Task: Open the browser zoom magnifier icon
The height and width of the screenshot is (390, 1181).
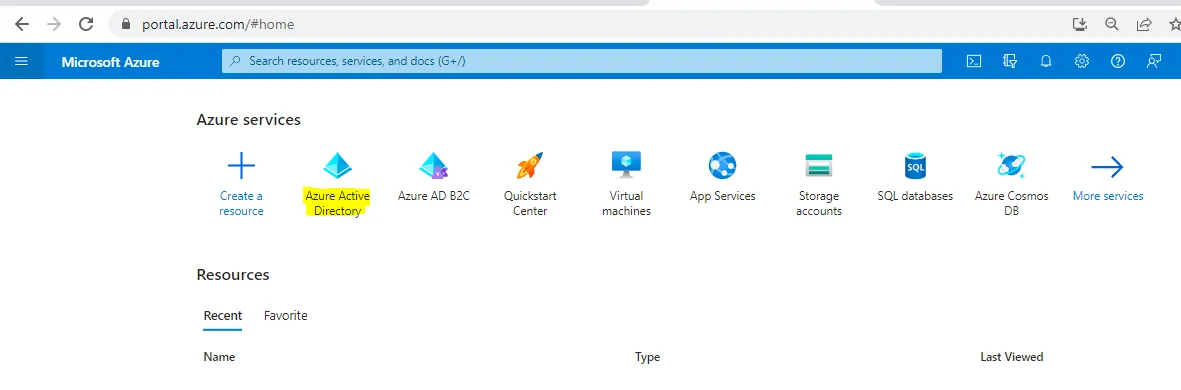Action: [1112, 24]
